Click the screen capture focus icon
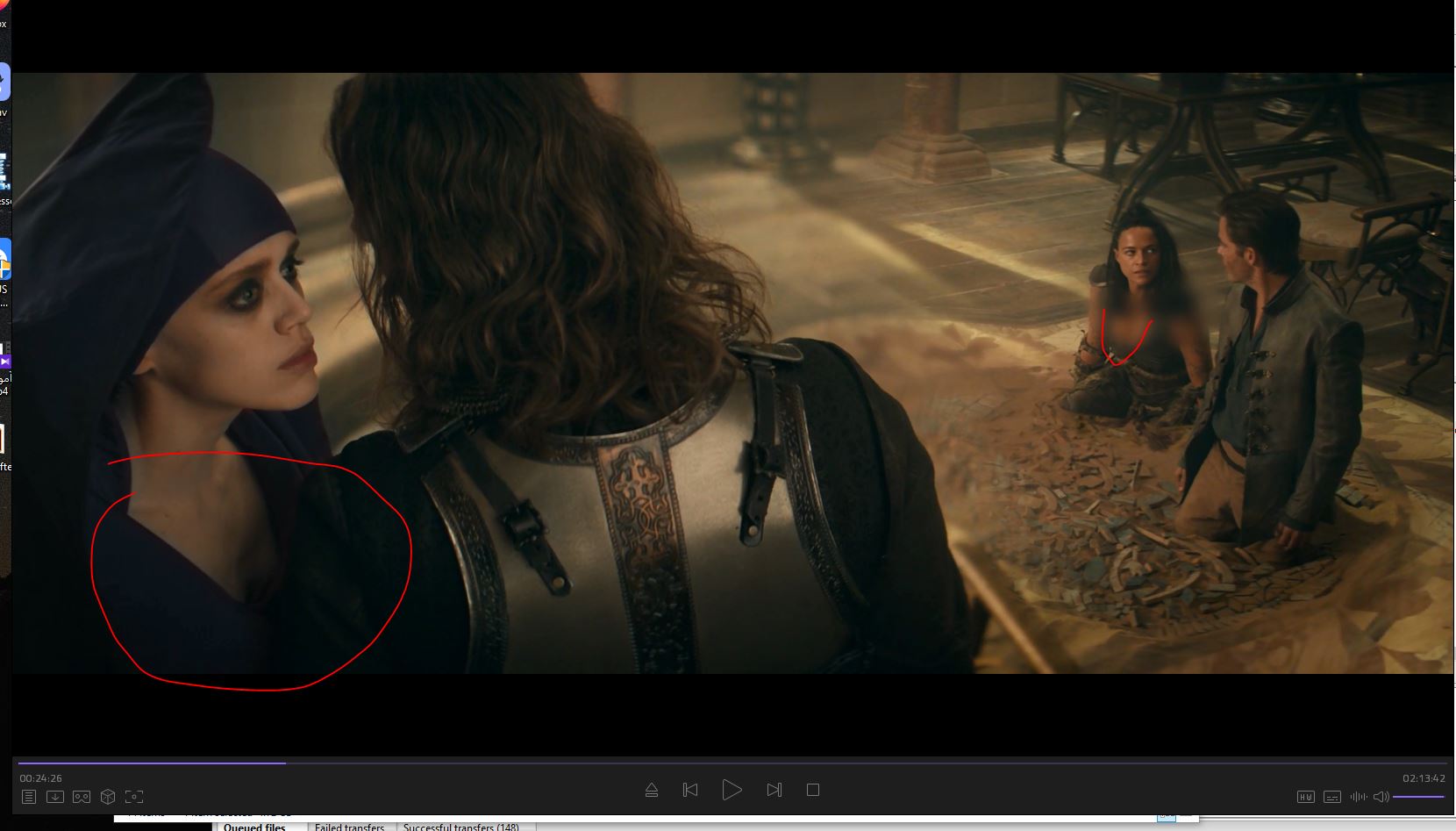 click(134, 797)
